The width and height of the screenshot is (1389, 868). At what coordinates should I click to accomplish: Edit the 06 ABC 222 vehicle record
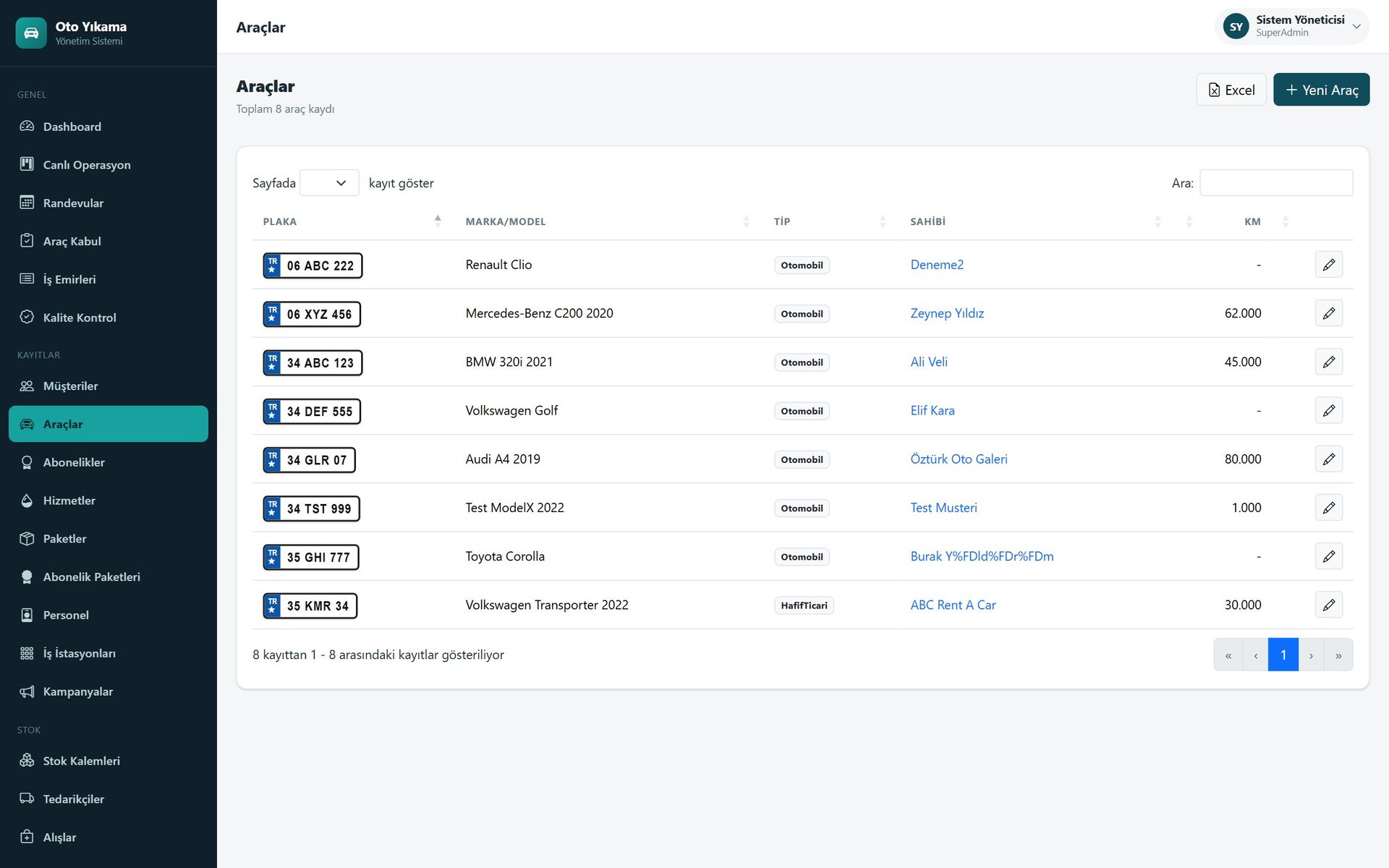(x=1328, y=265)
